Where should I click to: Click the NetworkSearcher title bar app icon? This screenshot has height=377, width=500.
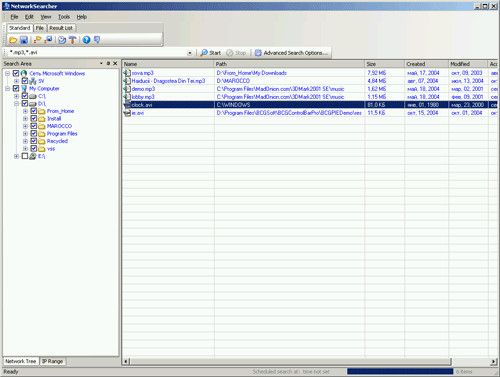pos(6,6)
